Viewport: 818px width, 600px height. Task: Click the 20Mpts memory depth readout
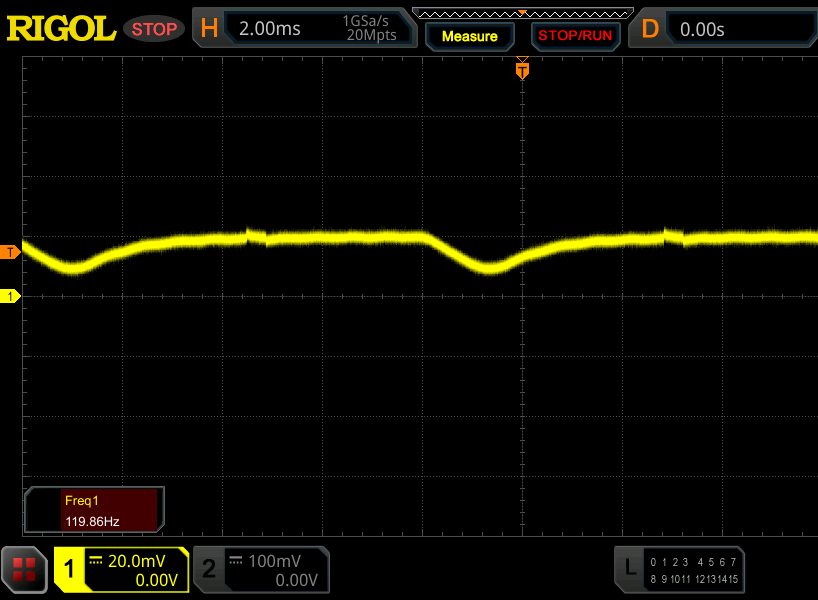[371, 35]
